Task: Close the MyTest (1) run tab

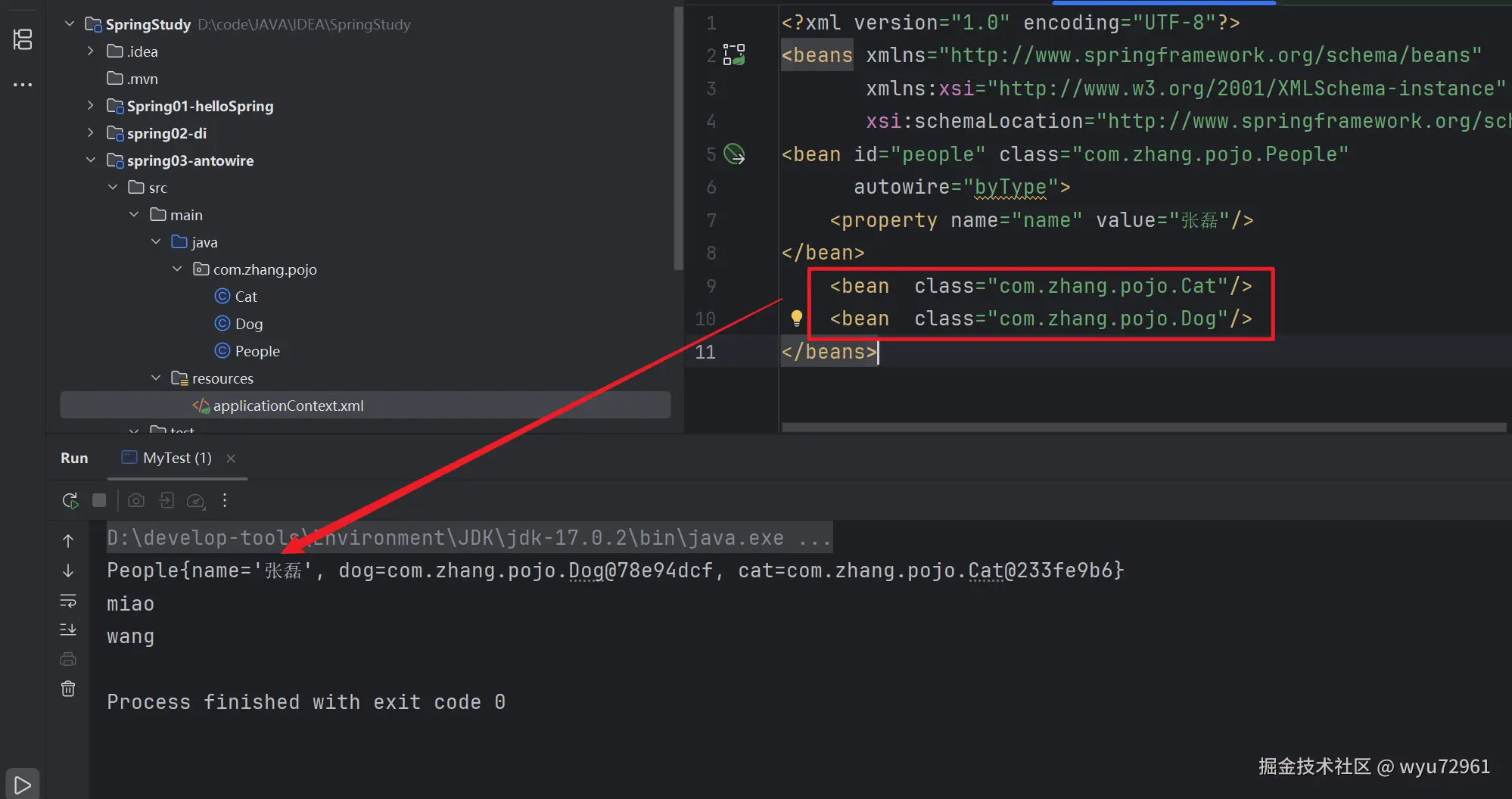Action: [x=231, y=459]
